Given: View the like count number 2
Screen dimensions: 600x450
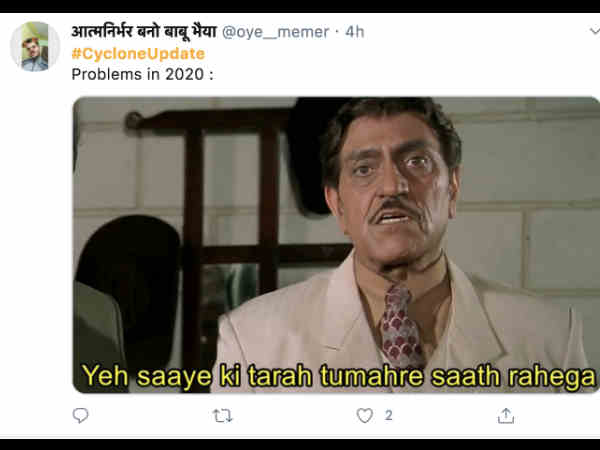Looking at the screenshot, I should (x=388, y=416).
